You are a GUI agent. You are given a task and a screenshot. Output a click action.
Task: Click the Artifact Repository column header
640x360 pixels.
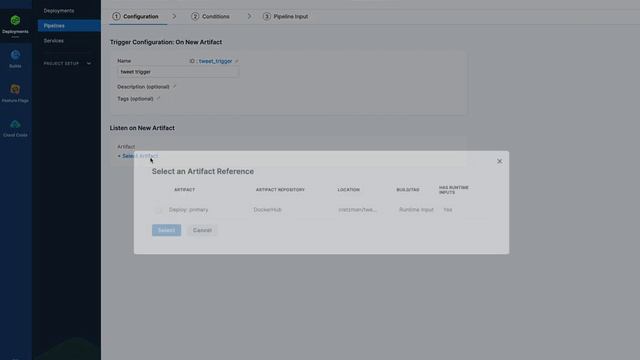coord(280,190)
